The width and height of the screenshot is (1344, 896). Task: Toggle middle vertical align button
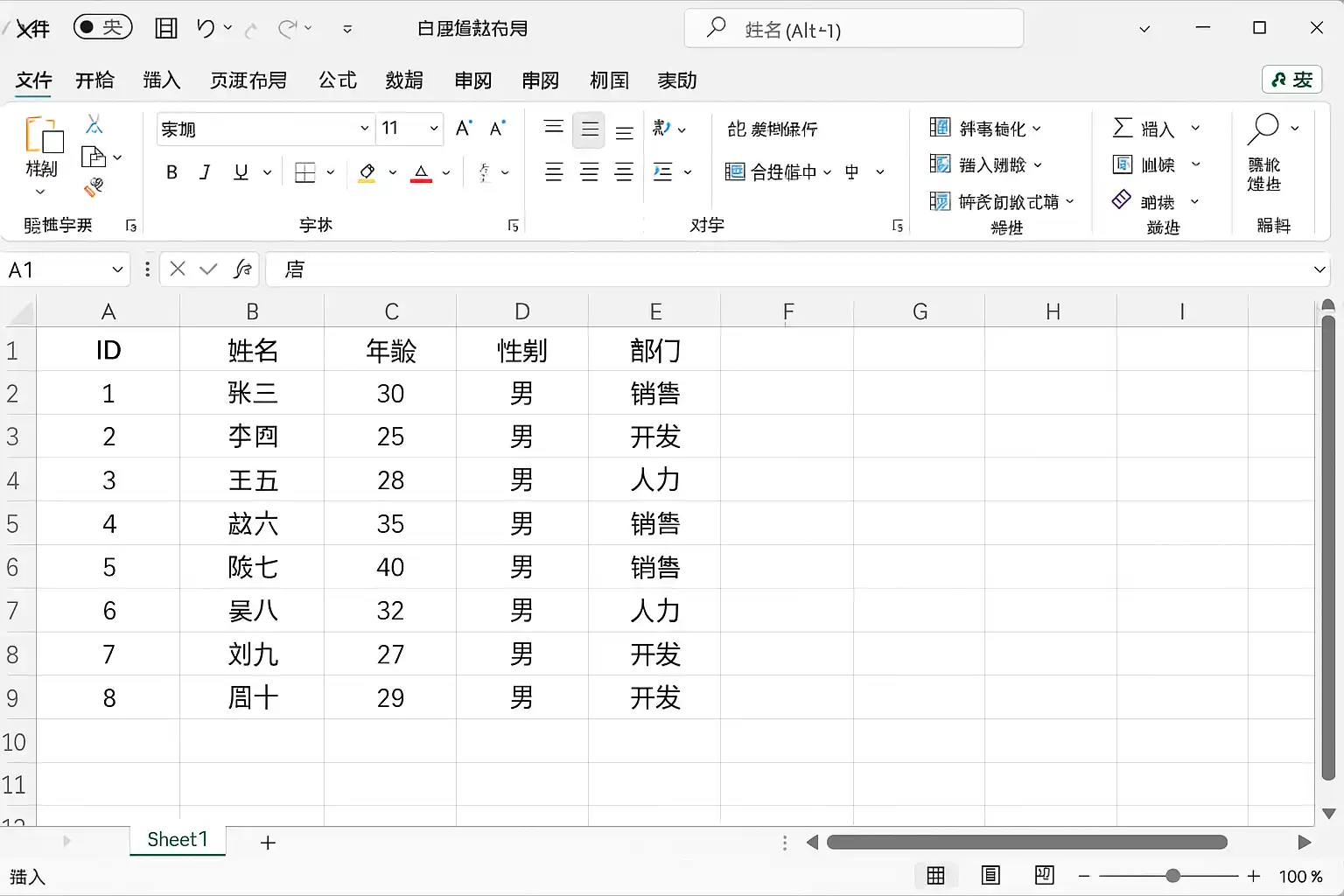(589, 129)
